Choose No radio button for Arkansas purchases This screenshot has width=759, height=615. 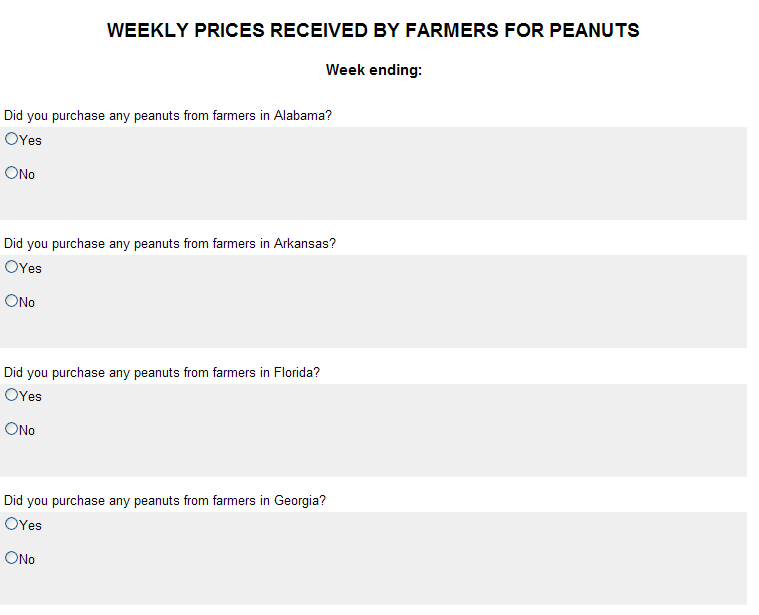[x=12, y=301]
